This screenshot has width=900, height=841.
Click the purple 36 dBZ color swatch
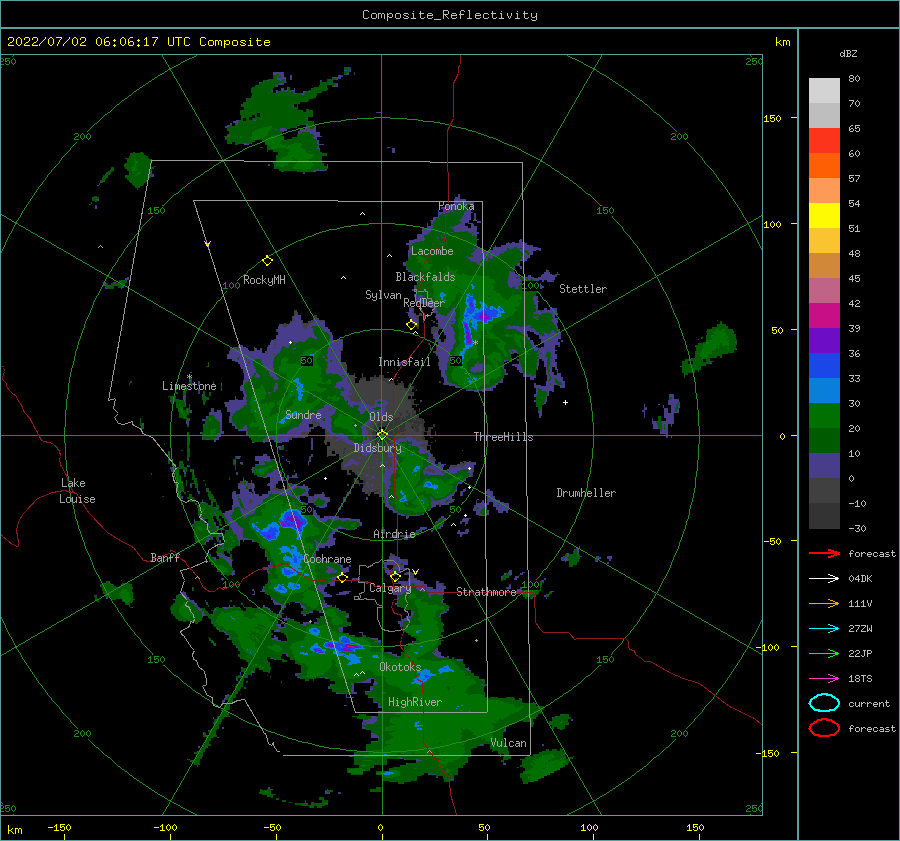click(x=824, y=340)
